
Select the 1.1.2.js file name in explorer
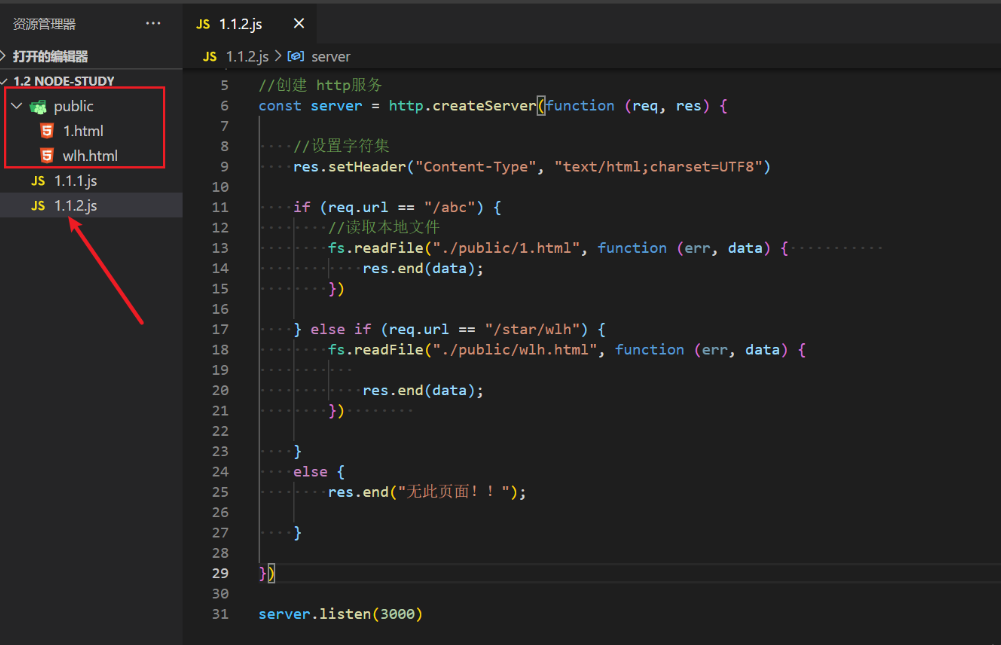pyautogui.click(x=75, y=206)
